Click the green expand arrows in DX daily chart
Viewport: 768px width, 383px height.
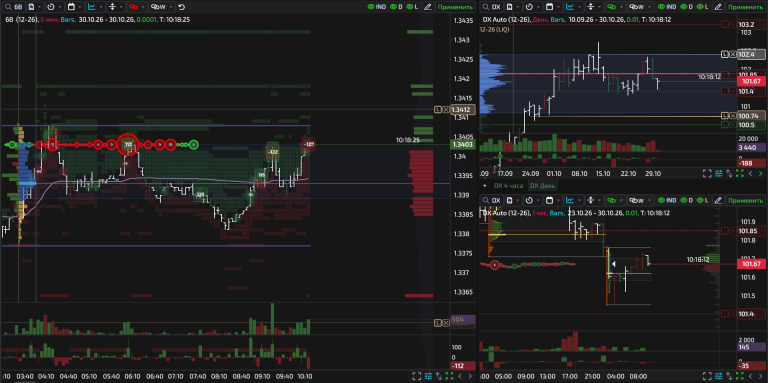(740, 173)
